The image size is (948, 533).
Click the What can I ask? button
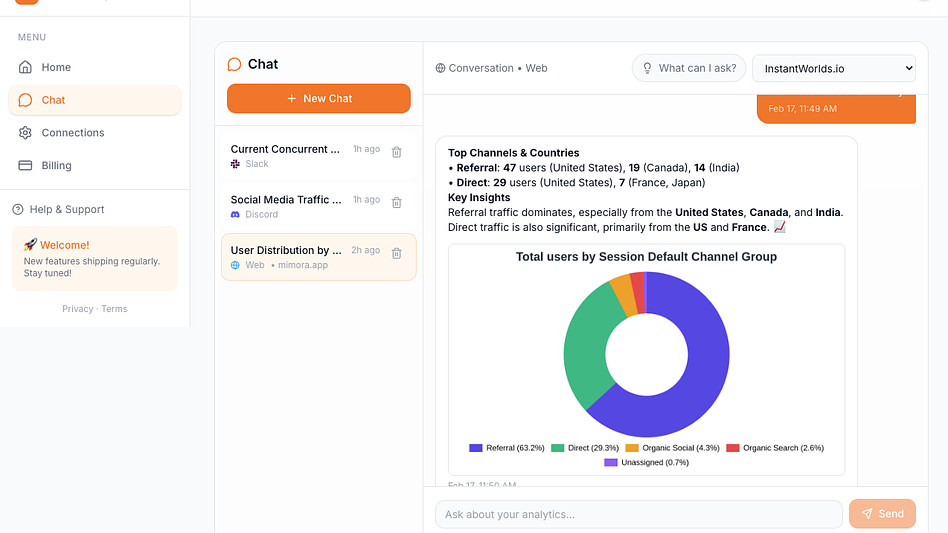[x=689, y=68]
